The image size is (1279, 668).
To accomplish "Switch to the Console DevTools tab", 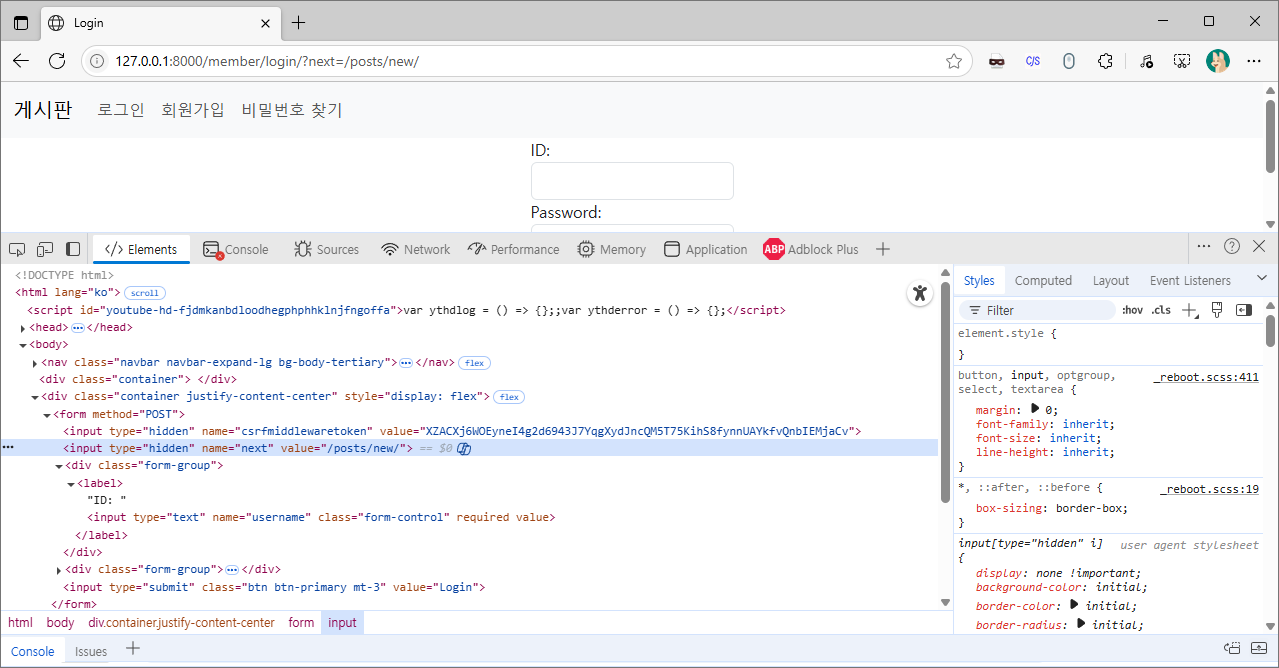I will [236, 249].
